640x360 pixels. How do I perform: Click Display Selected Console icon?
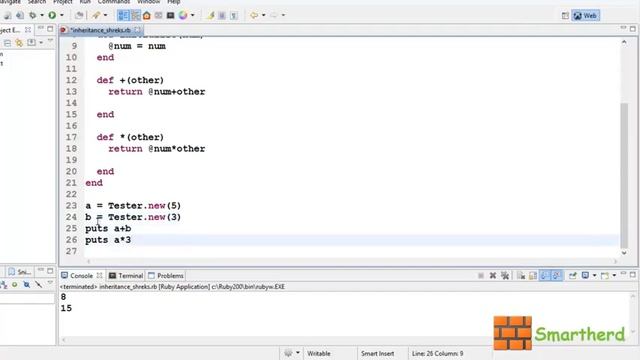coord(585,276)
